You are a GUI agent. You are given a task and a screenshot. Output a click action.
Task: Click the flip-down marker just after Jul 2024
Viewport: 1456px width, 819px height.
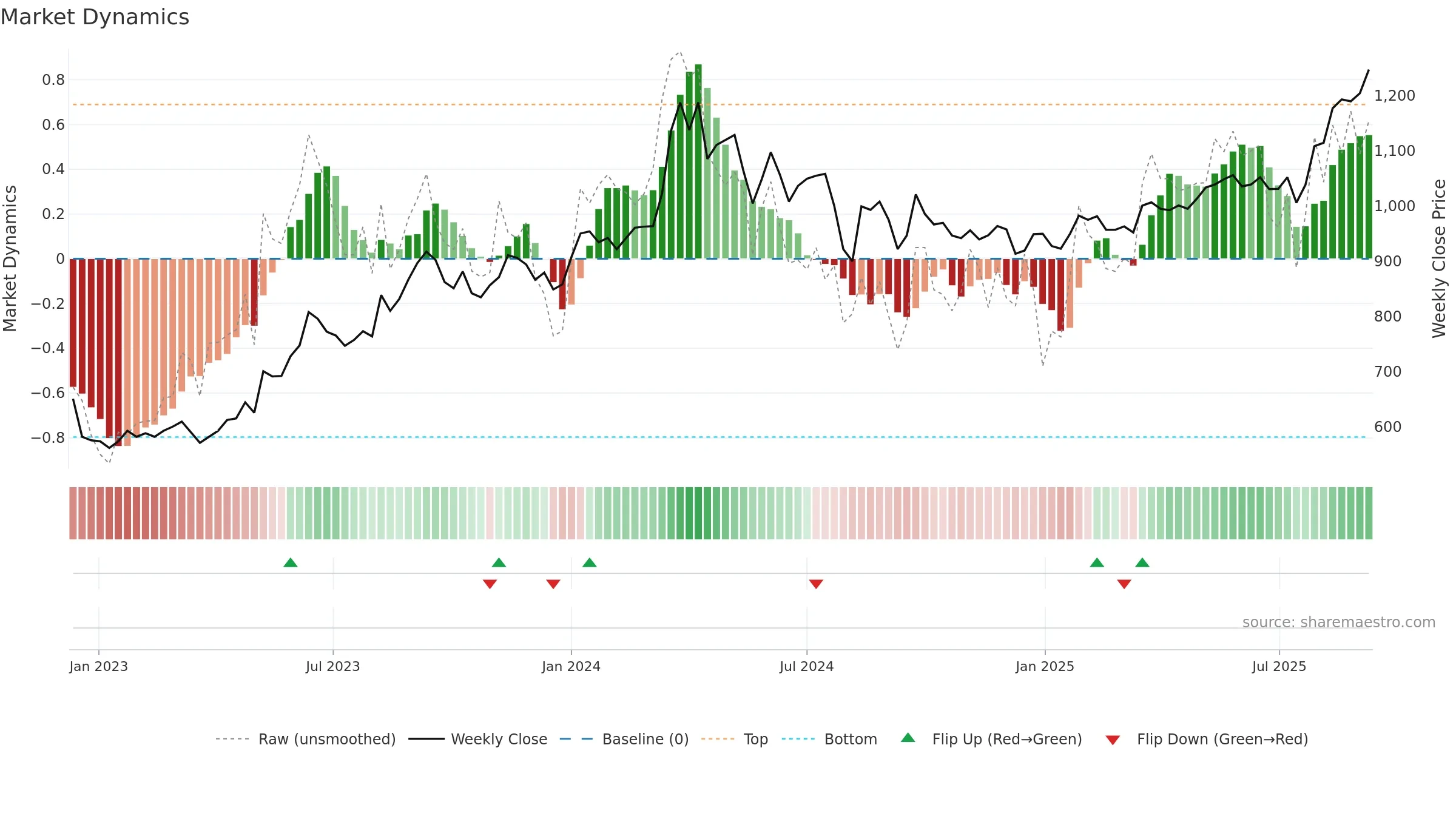(816, 584)
